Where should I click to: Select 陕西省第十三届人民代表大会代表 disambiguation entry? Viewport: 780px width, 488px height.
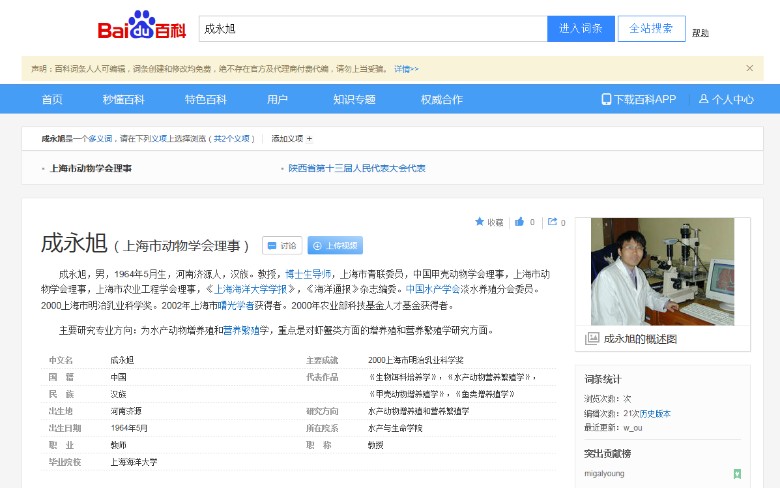tap(357, 168)
